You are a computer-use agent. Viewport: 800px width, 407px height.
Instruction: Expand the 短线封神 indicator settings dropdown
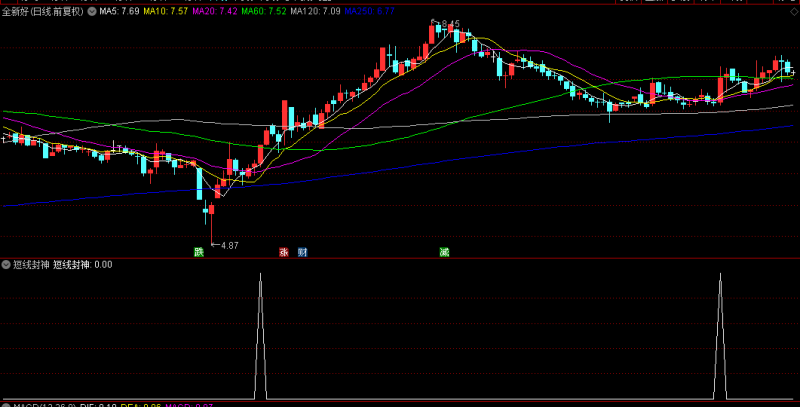[x=6, y=265]
